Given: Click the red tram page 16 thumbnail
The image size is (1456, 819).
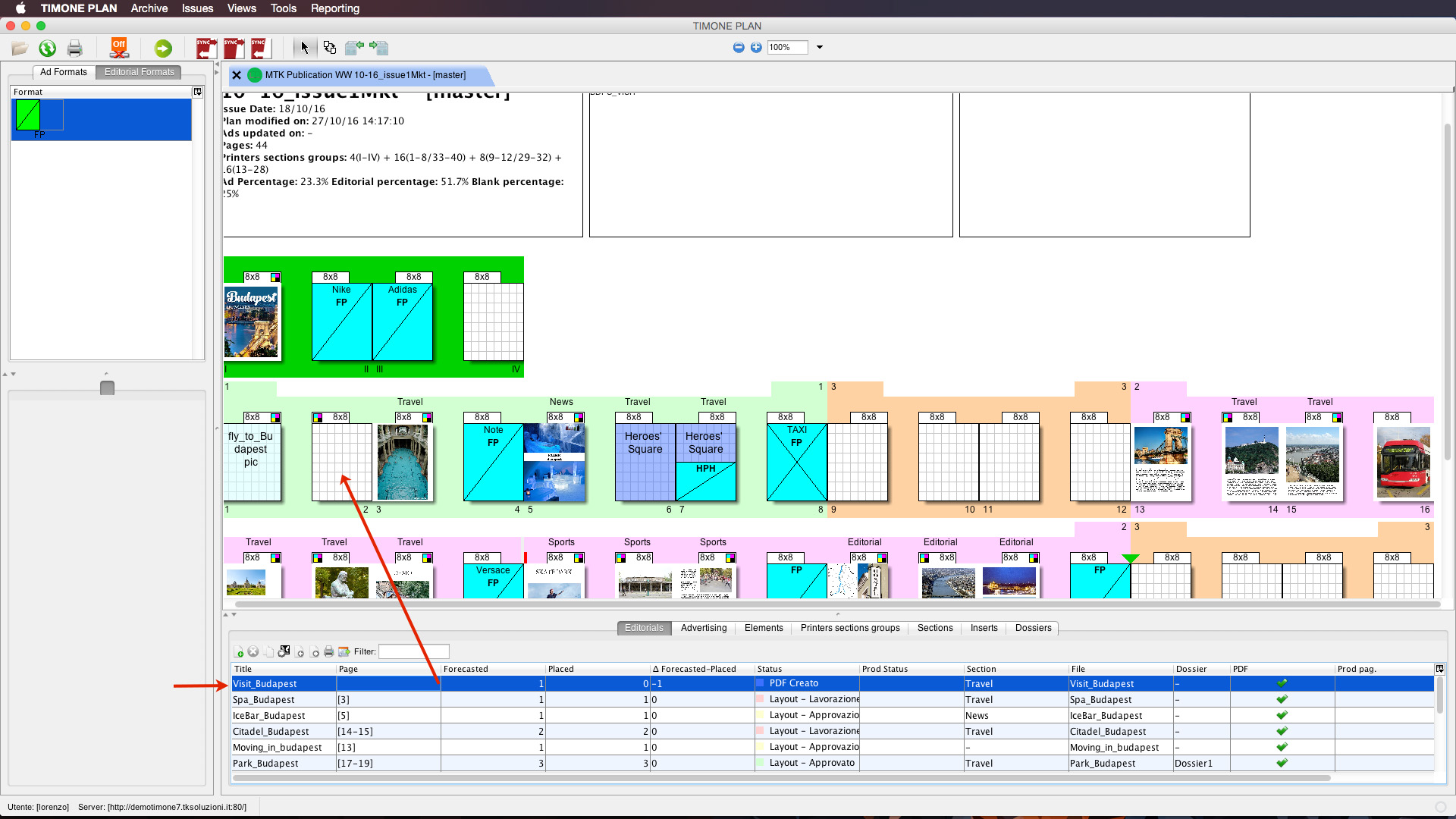Looking at the screenshot, I should tap(1404, 462).
